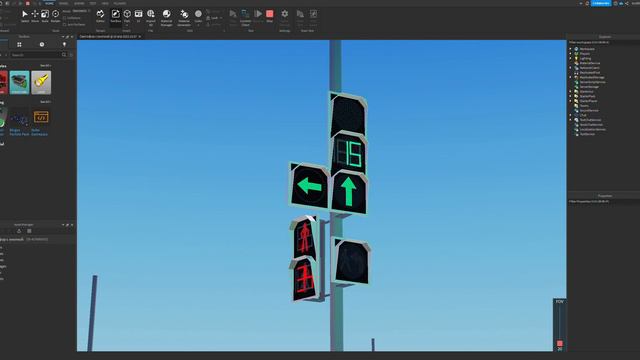The image size is (640, 360).
Task: Insert a Part from ribbon
Action: tap(127, 14)
